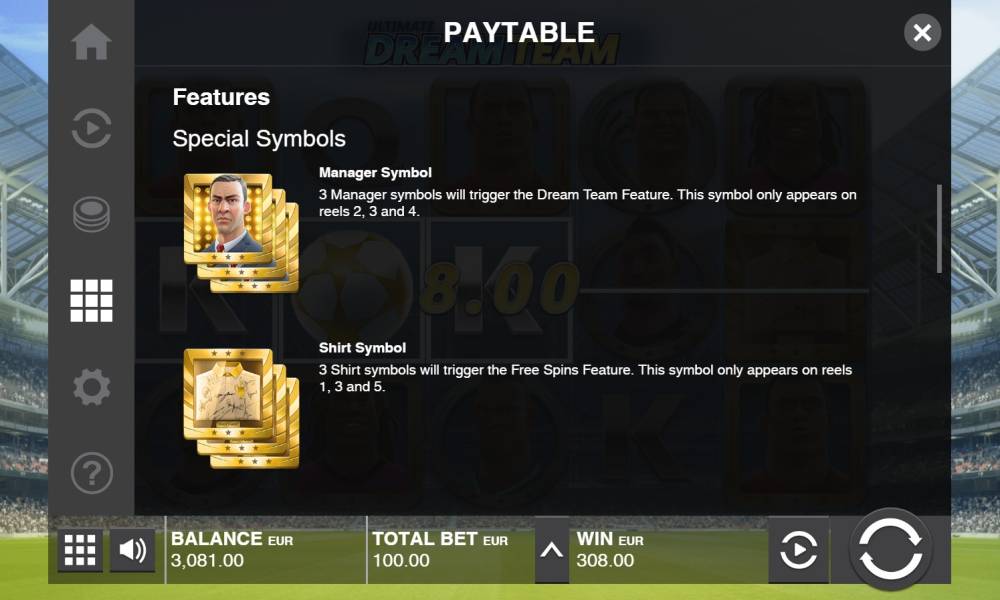
Task: Open the coin bet settings icon
Action: [91, 214]
